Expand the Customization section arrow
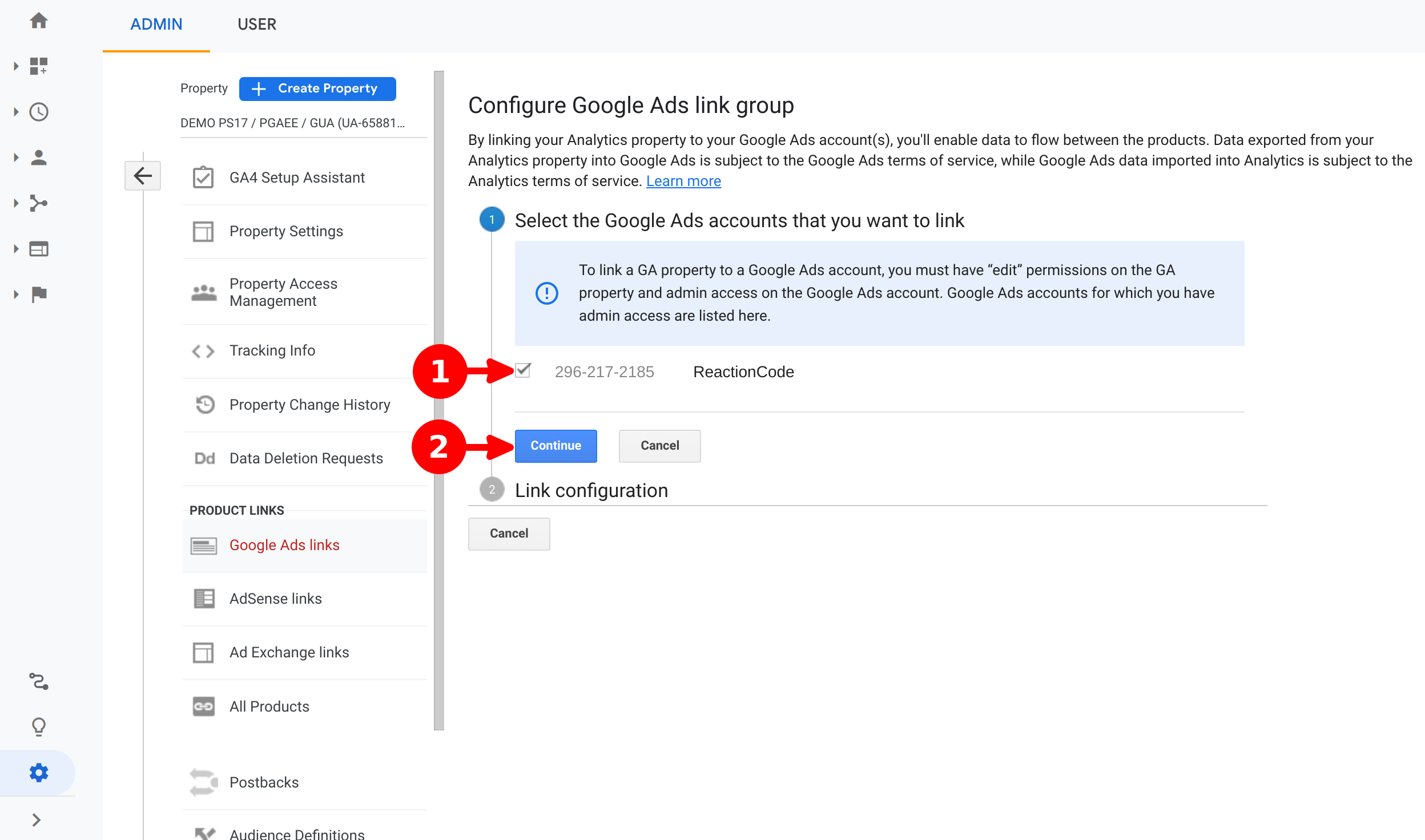The image size is (1425, 840). pos(16,66)
